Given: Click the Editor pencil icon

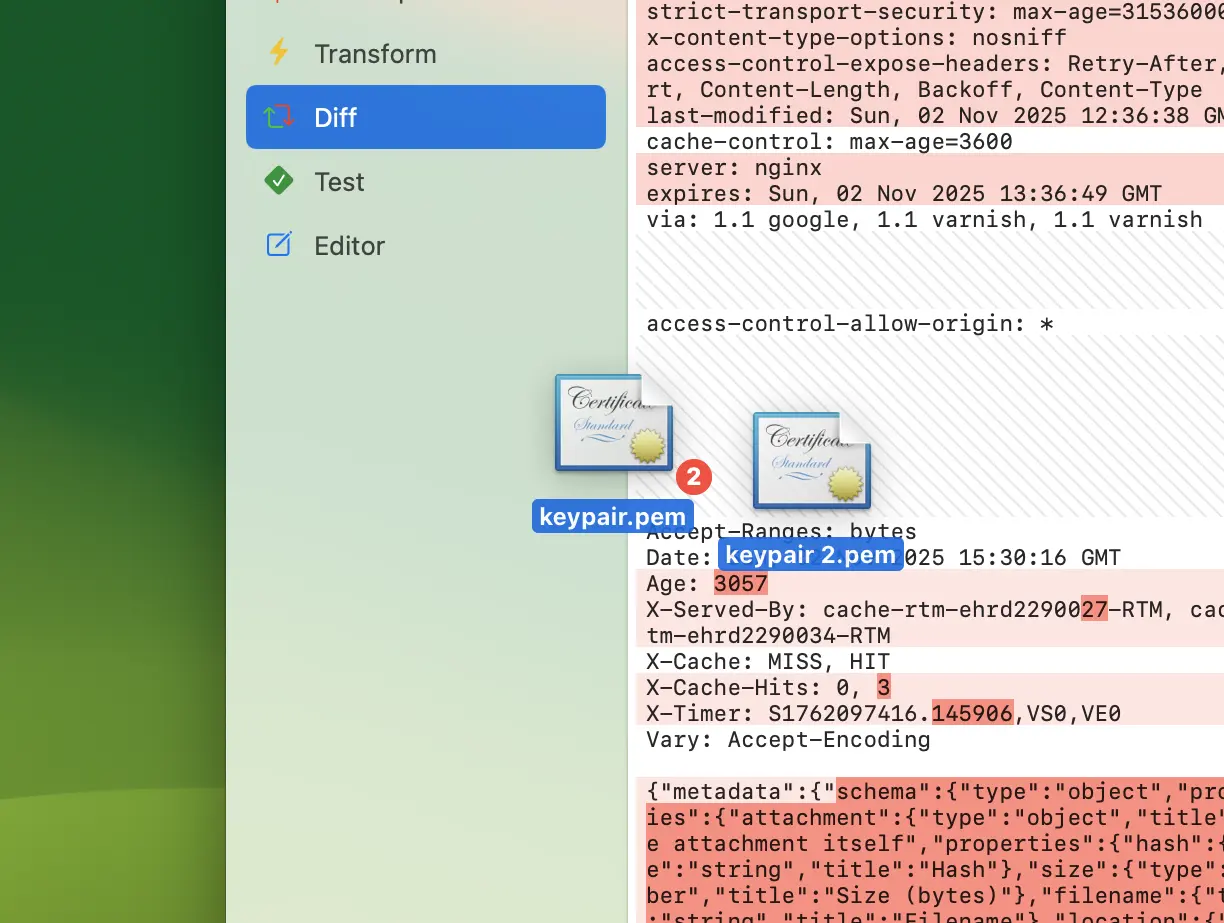Looking at the screenshot, I should [x=279, y=245].
